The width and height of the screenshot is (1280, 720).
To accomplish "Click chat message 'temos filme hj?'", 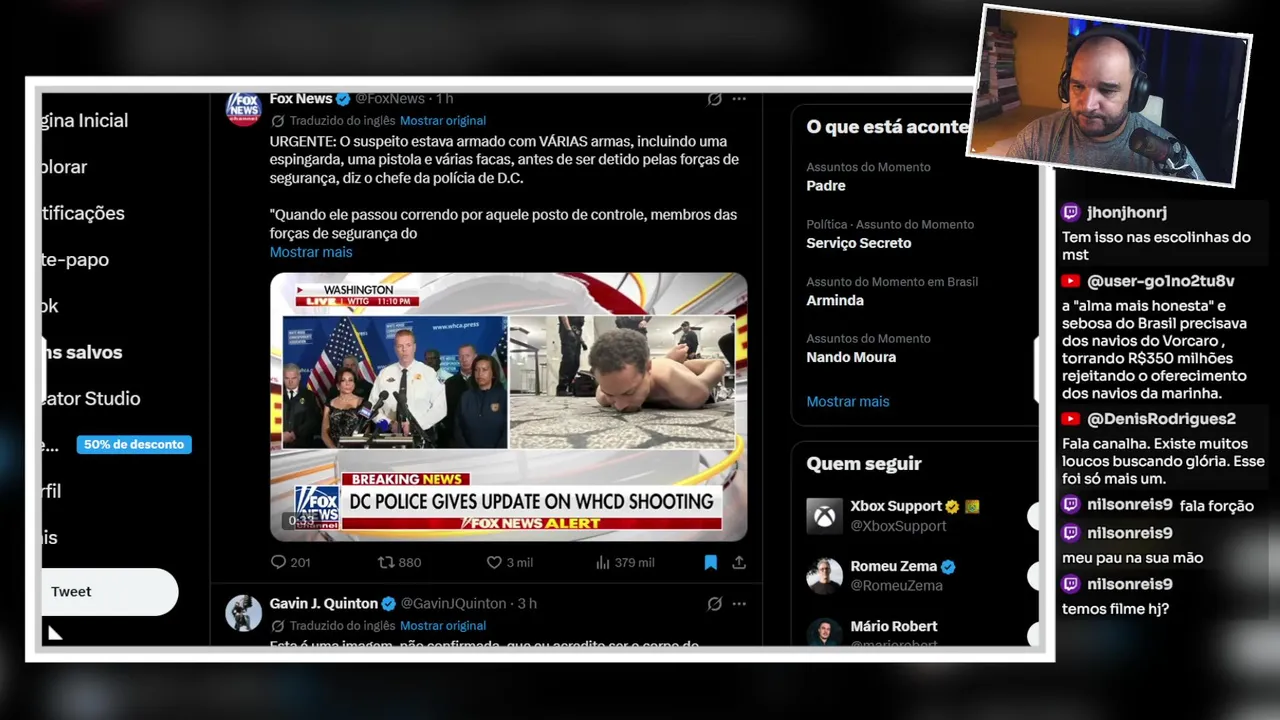I will coord(1115,608).
